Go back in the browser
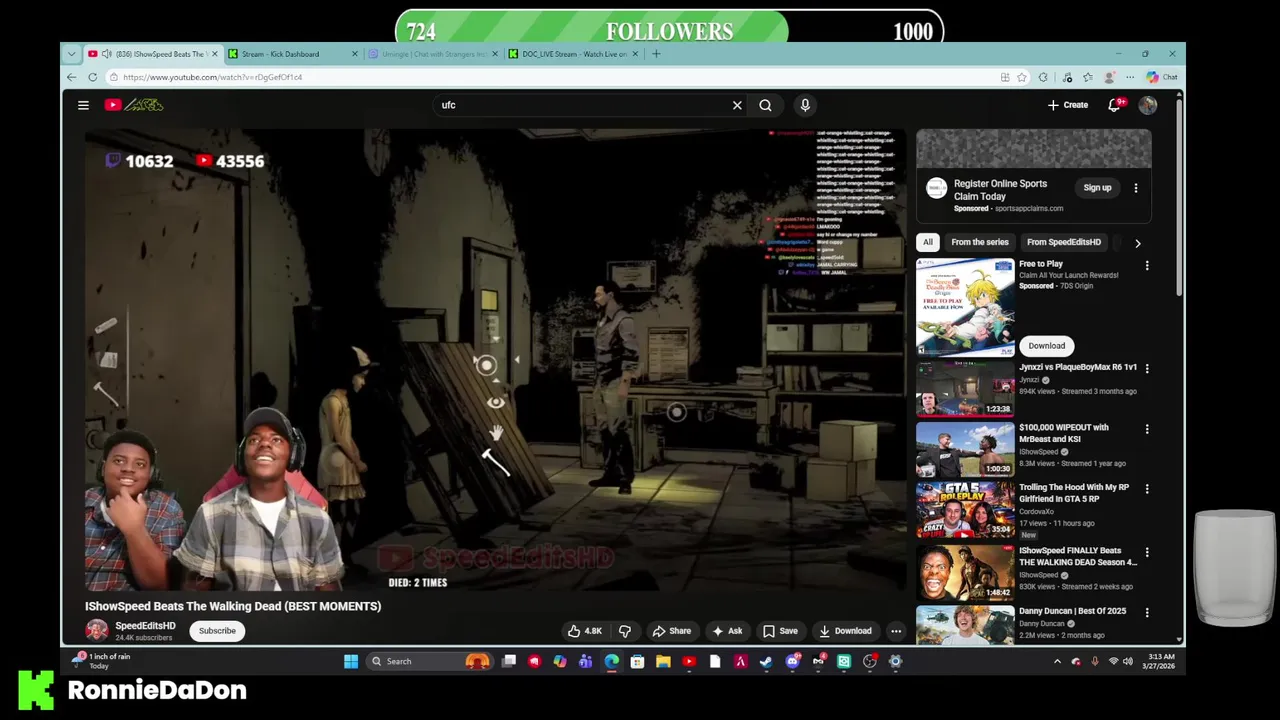This screenshot has width=1280, height=720. (x=71, y=77)
